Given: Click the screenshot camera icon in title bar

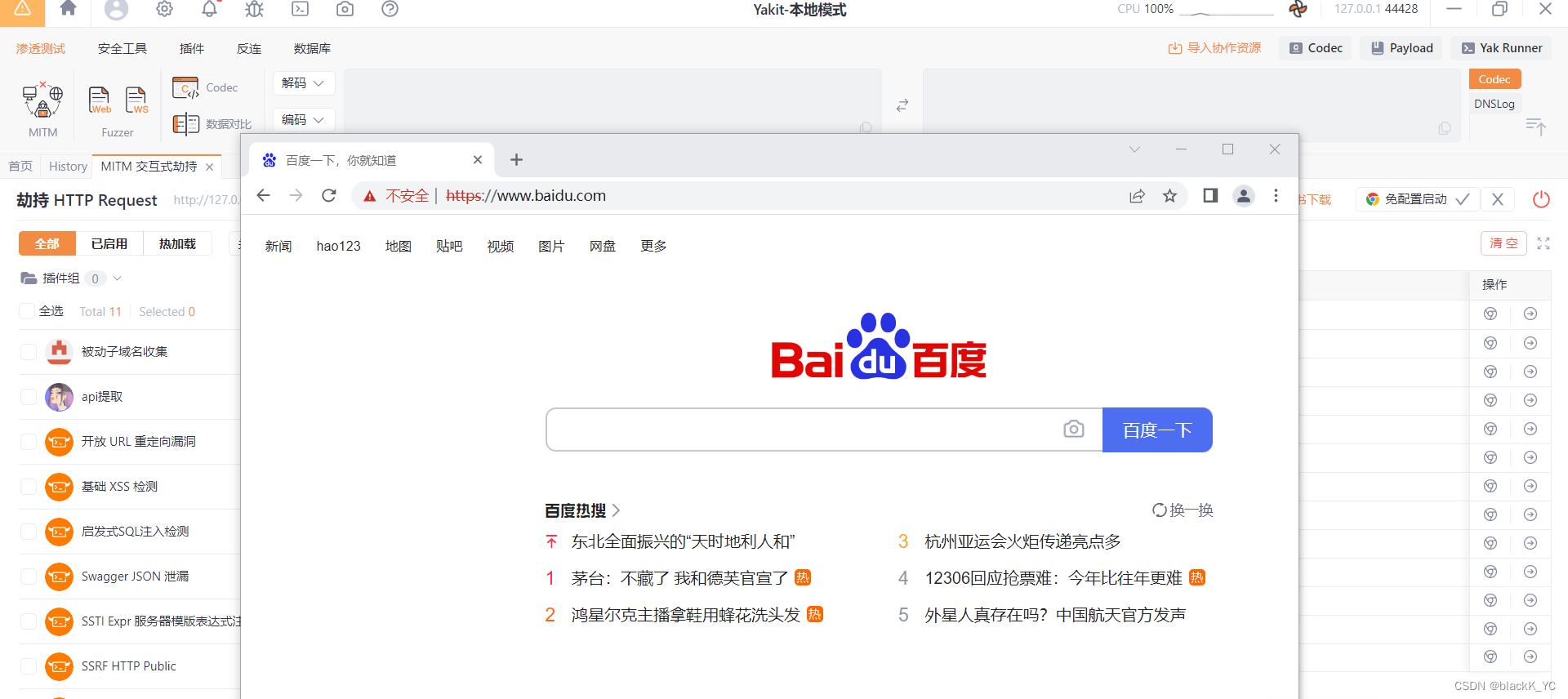Looking at the screenshot, I should point(345,9).
